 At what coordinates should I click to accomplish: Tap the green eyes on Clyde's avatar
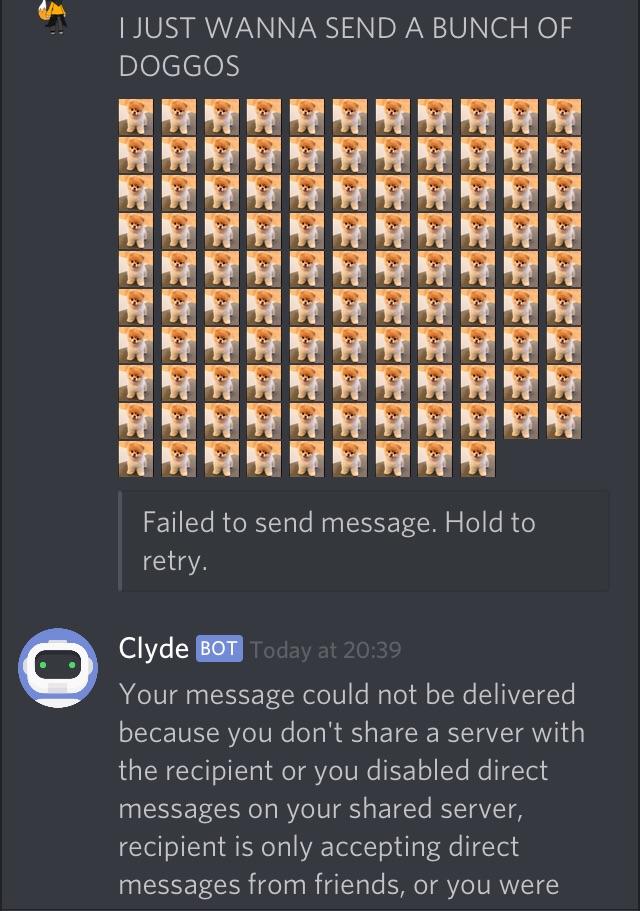click(x=57, y=665)
